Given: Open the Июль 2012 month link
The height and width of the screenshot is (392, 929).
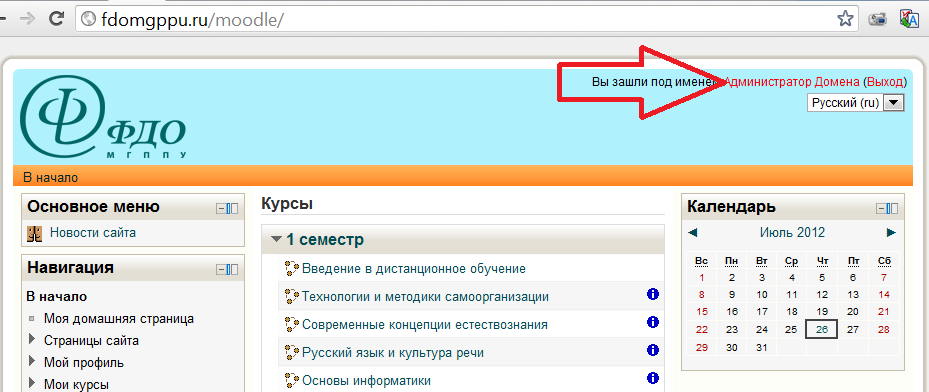Looking at the screenshot, I should [x=792, y=233].
